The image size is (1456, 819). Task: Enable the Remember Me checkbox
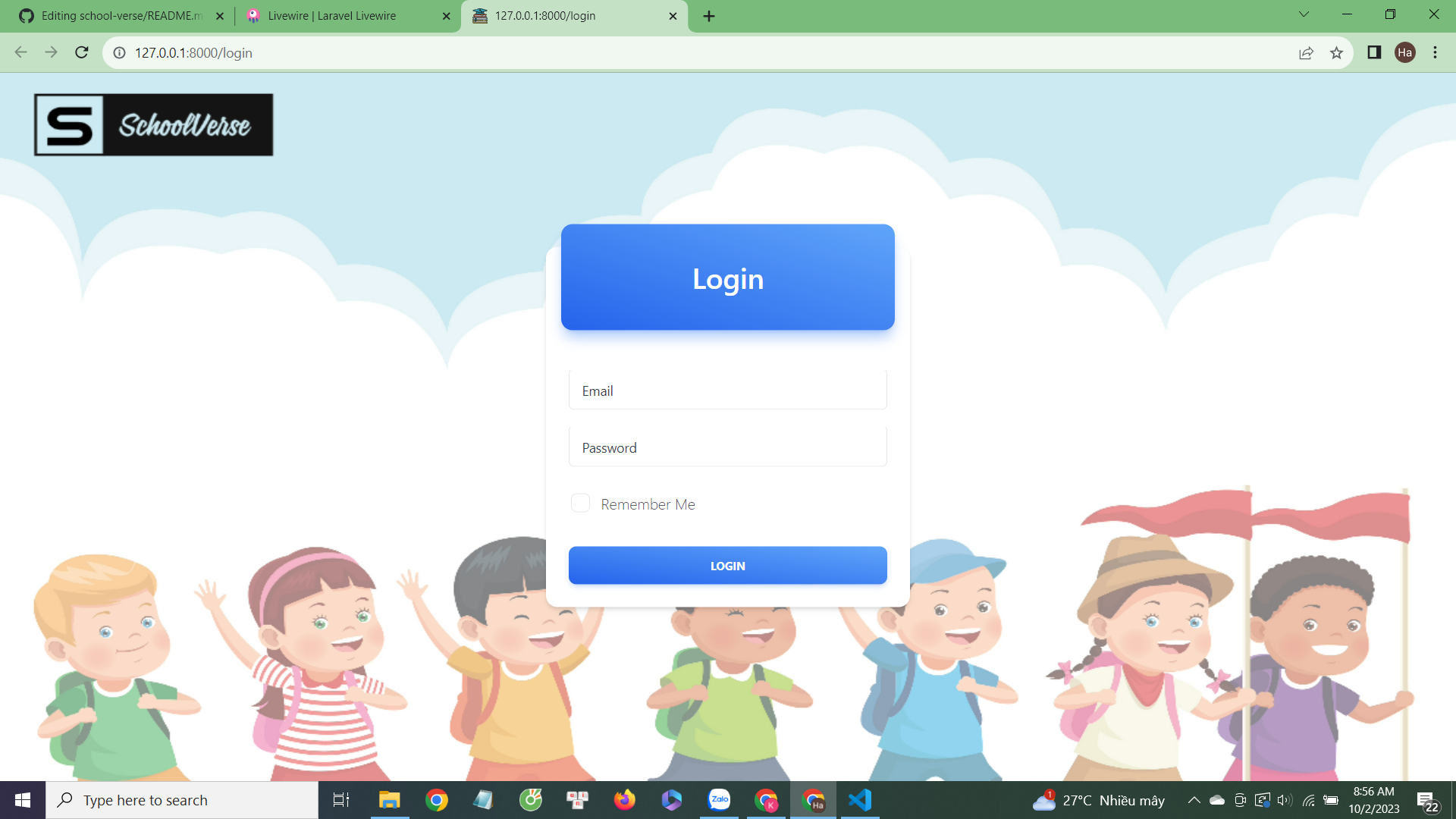(580, 504)
